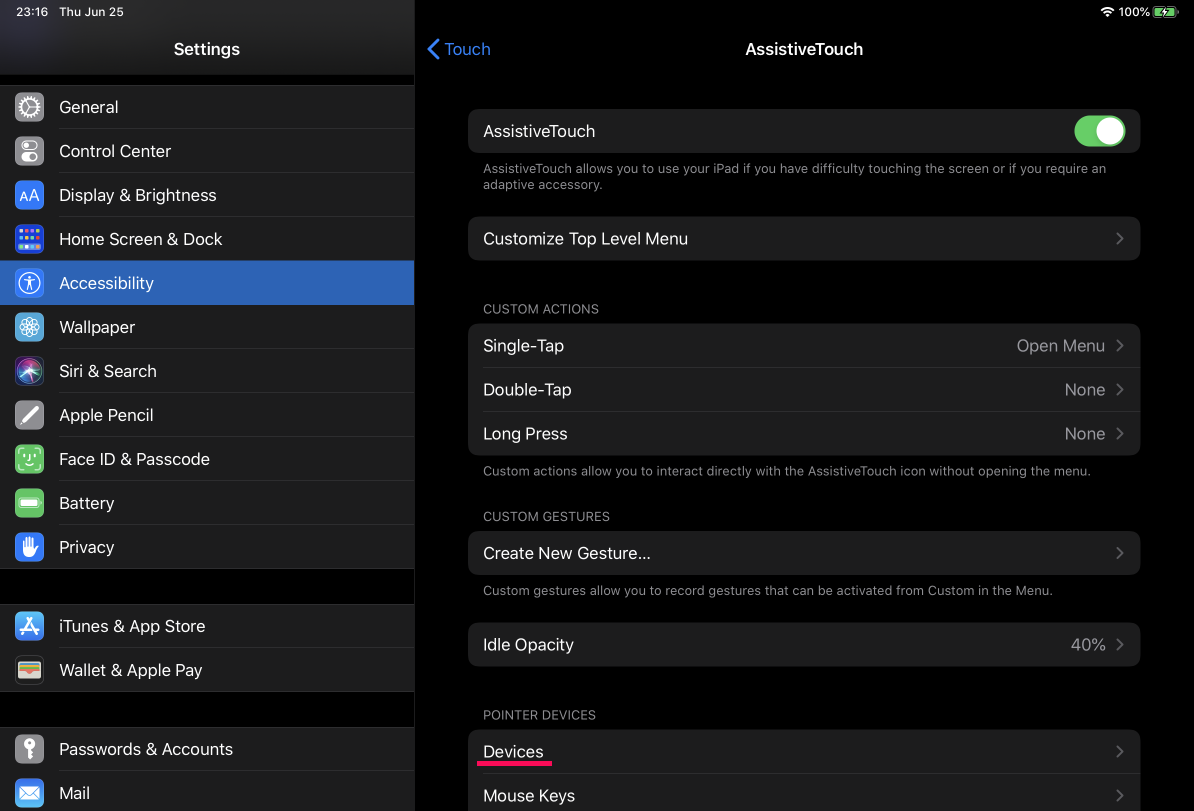The height and width of the screenshot is (811, 1194).
Task: Open Wallpaper settings
Action: pyautogui.click(x=207, y=327)
